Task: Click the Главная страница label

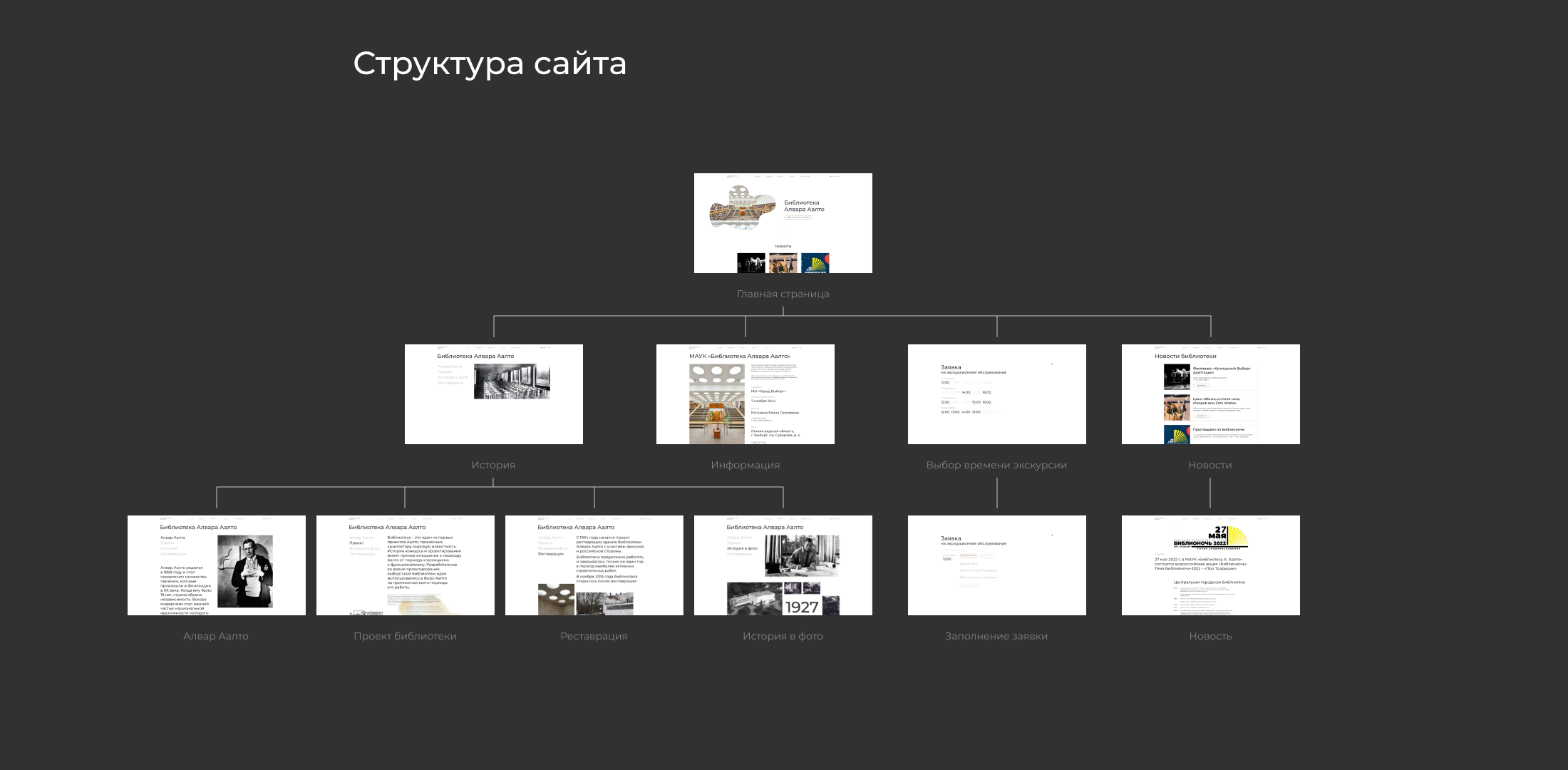Action: pyautogui.click(x=783, y=294)
